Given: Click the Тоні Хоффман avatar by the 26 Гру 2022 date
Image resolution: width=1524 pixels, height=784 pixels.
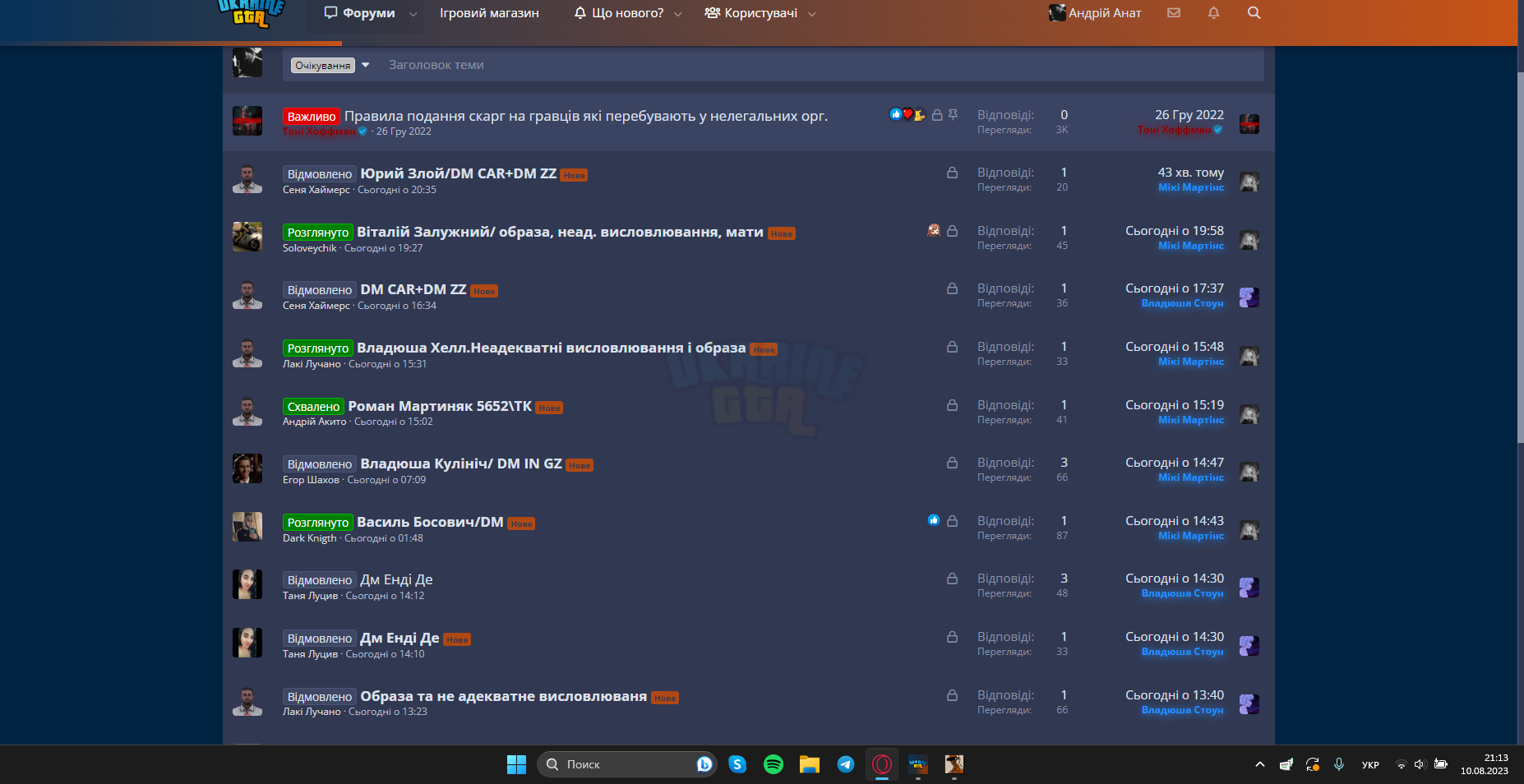Looking at the screenshot, I should (1249, 124).
